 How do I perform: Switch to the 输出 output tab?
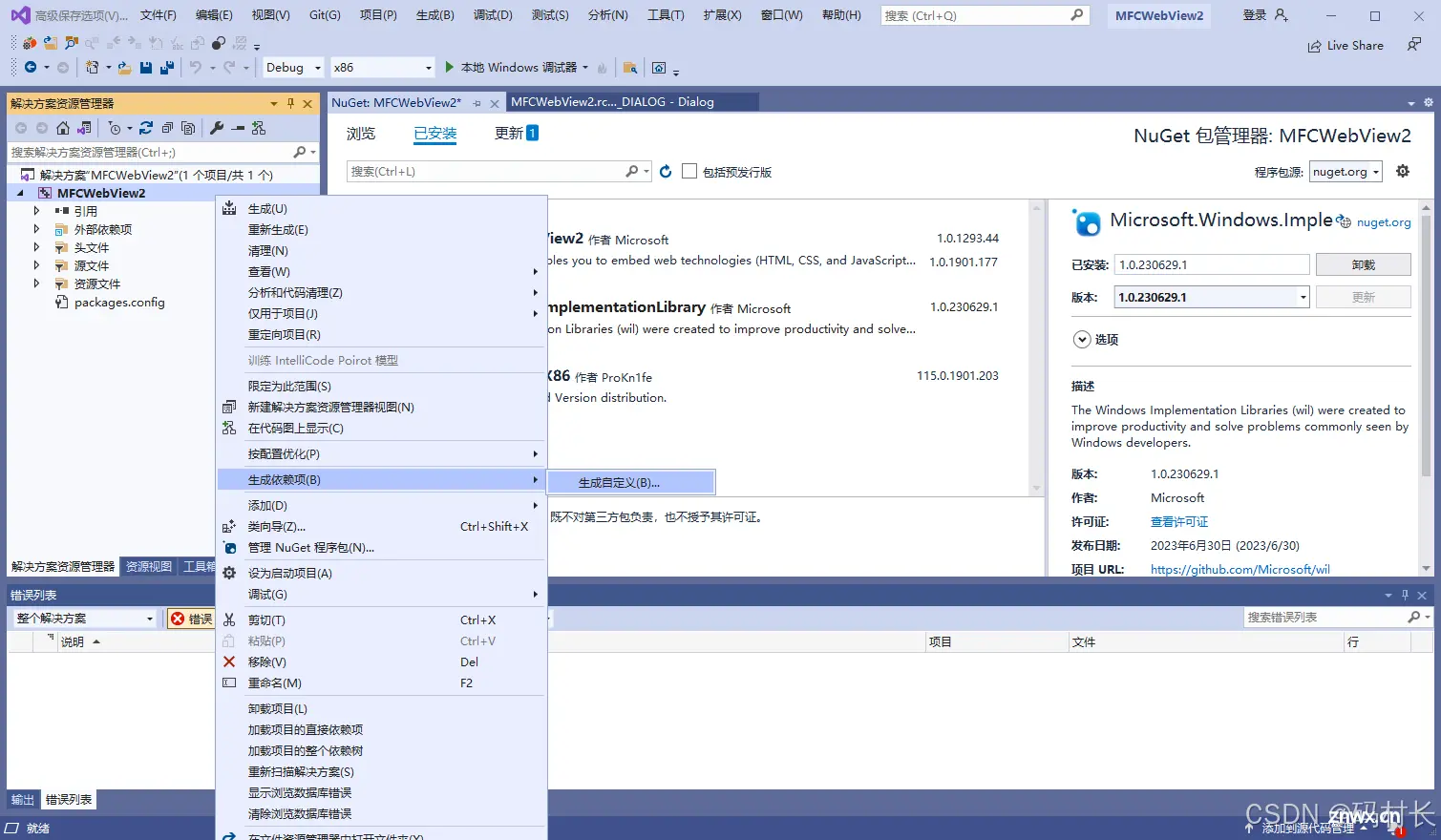click(x=23, y=800)
